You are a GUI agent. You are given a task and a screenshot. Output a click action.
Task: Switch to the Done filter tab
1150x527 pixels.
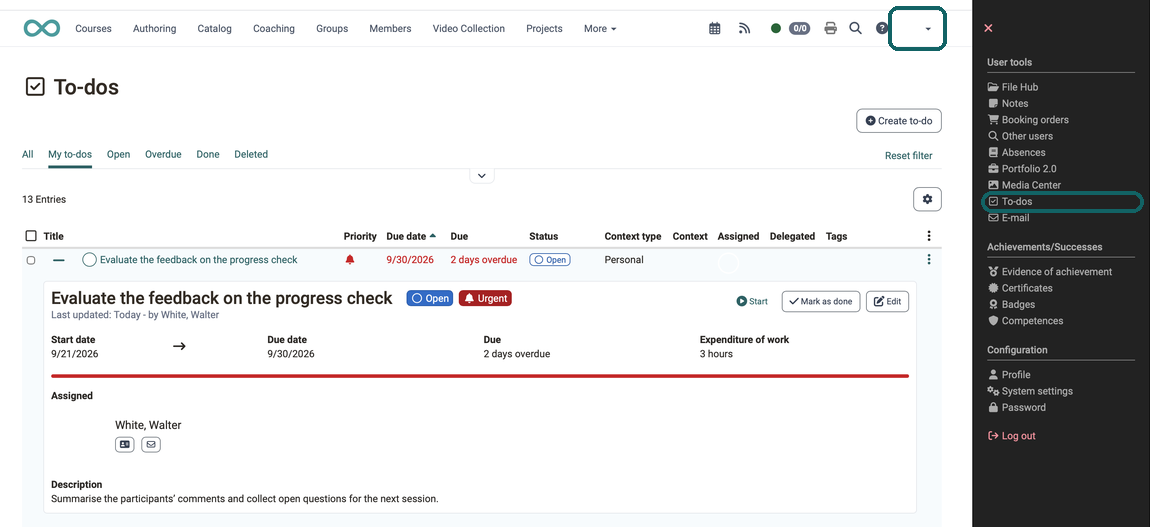point(208,154)
